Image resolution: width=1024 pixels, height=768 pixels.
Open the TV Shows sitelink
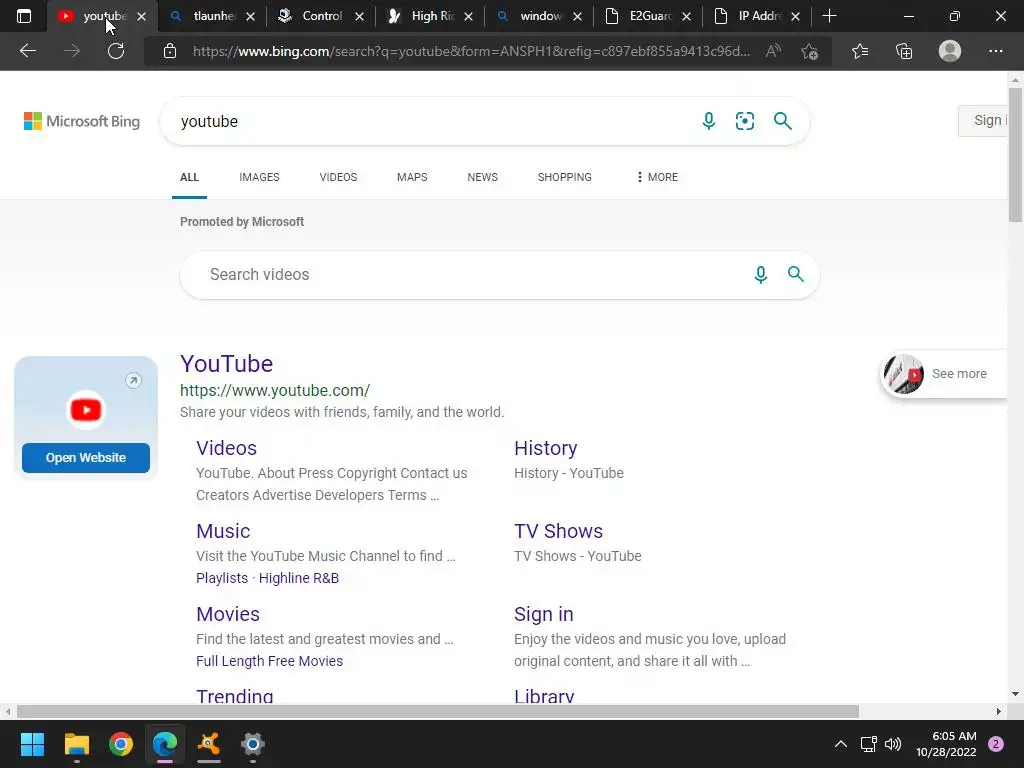click(x=558, y=531)
